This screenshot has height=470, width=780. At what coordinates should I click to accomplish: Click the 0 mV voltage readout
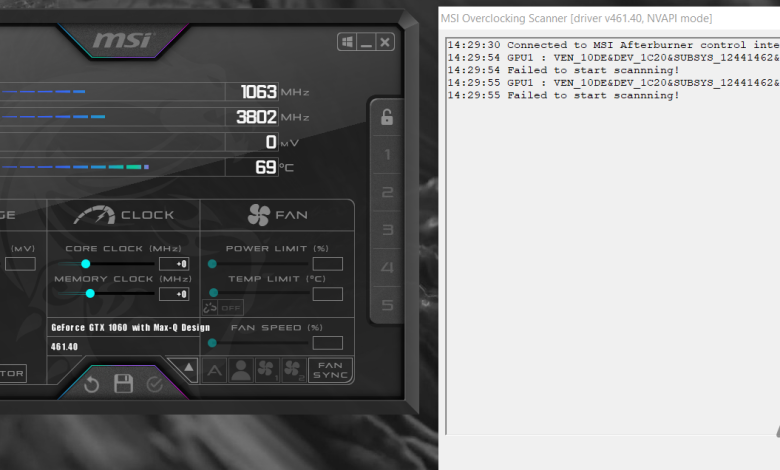(x=271, y=142)
